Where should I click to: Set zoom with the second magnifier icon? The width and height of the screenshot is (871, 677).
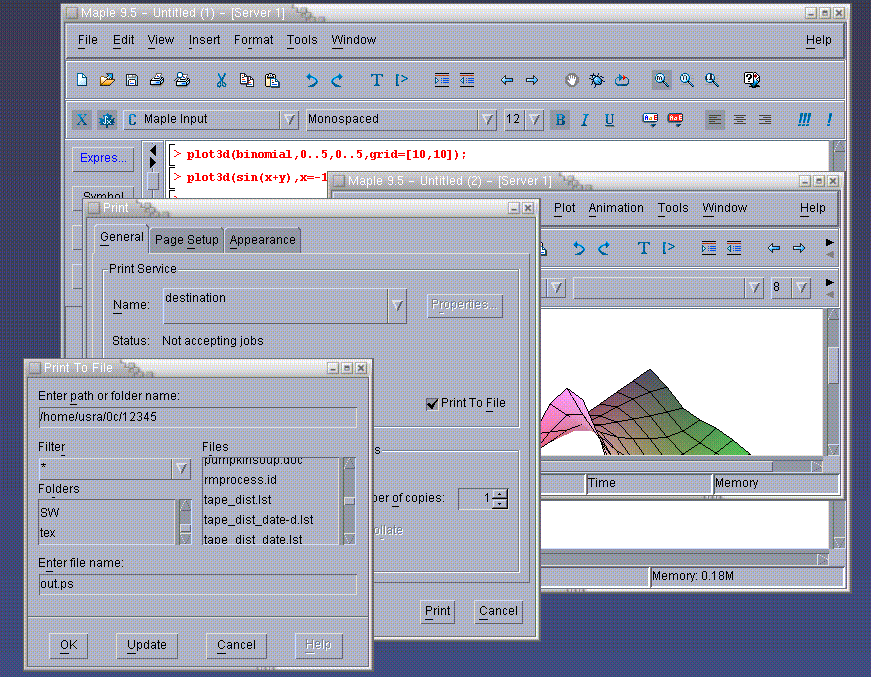tap(687, 80)
